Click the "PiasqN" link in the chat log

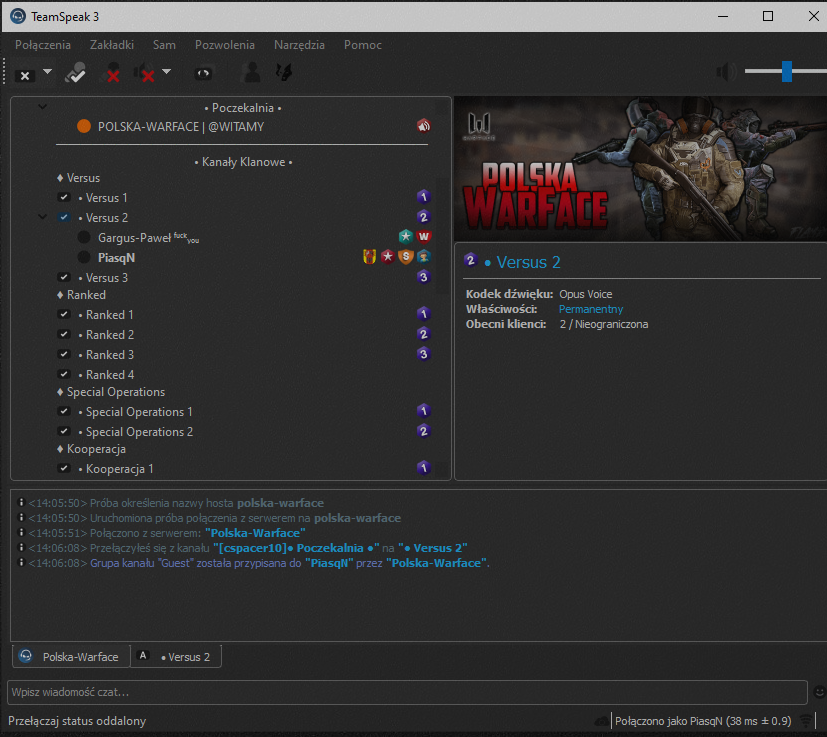coord(329,563)
